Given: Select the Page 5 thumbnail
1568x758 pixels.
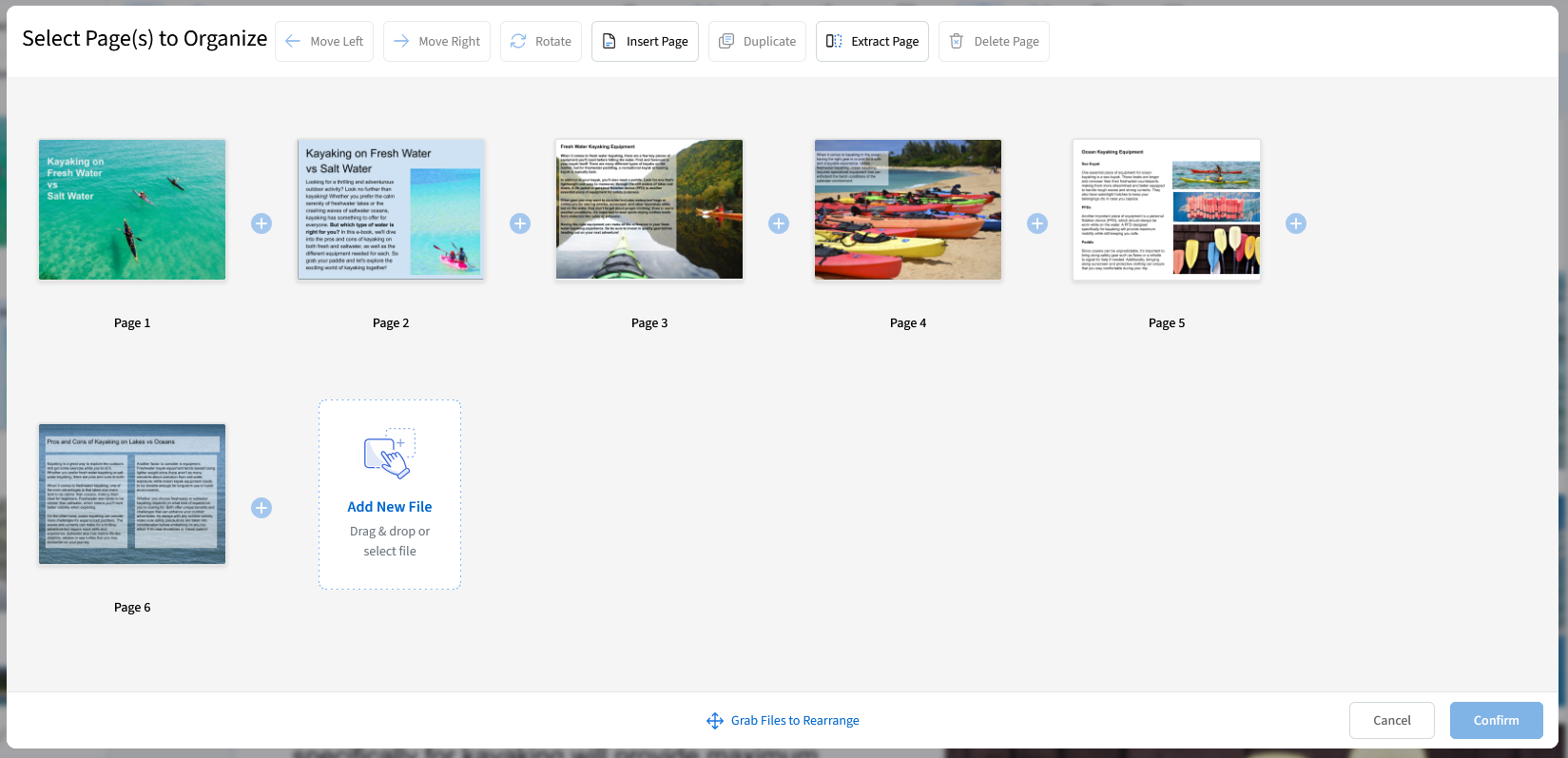Looking at the screenshot, I should pos(1167,209).
